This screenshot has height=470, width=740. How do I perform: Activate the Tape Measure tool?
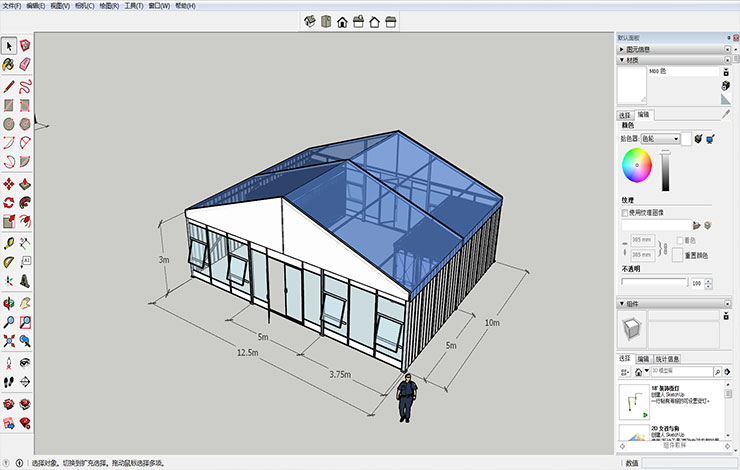pyautogui.click(x=8, y=243)
